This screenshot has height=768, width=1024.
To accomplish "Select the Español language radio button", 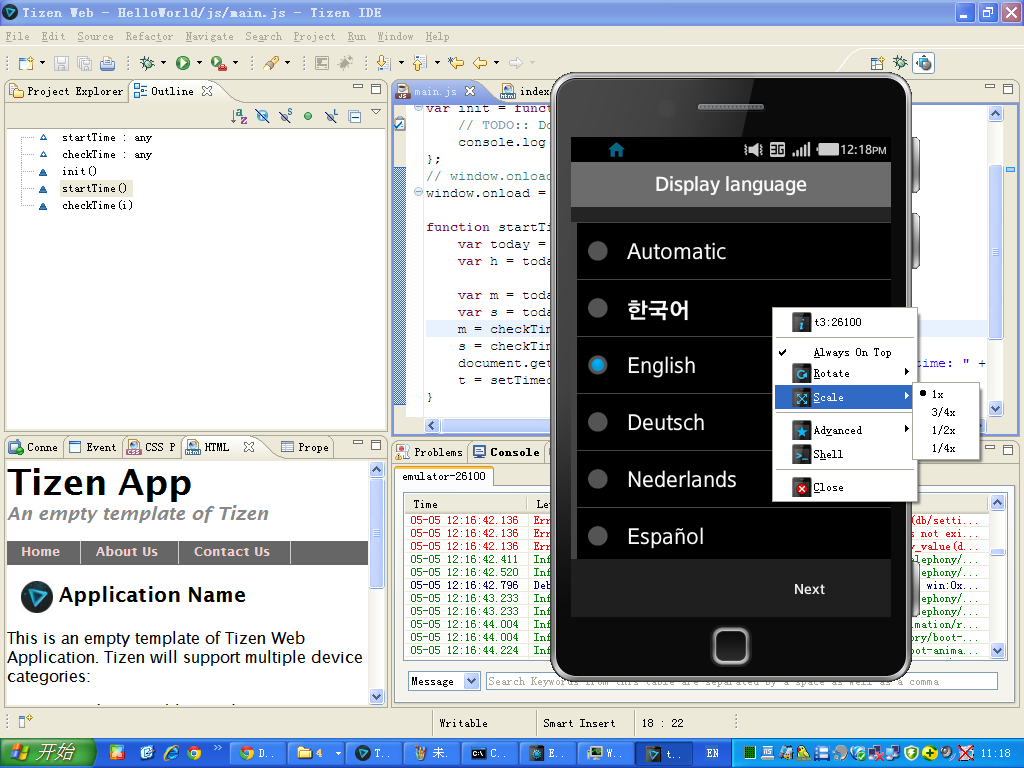I will pos(598,536).
